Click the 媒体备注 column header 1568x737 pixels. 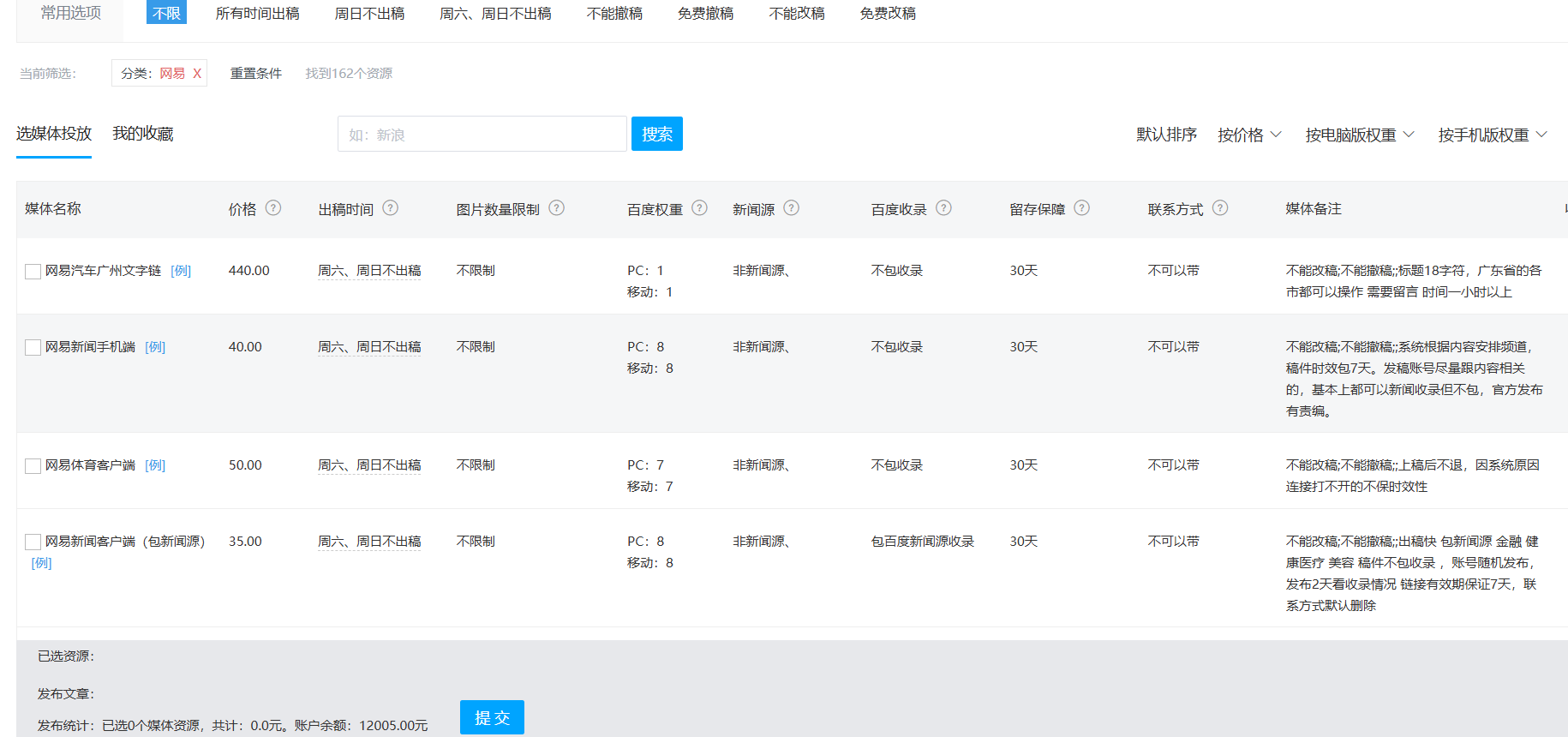tap(1314, 209)
